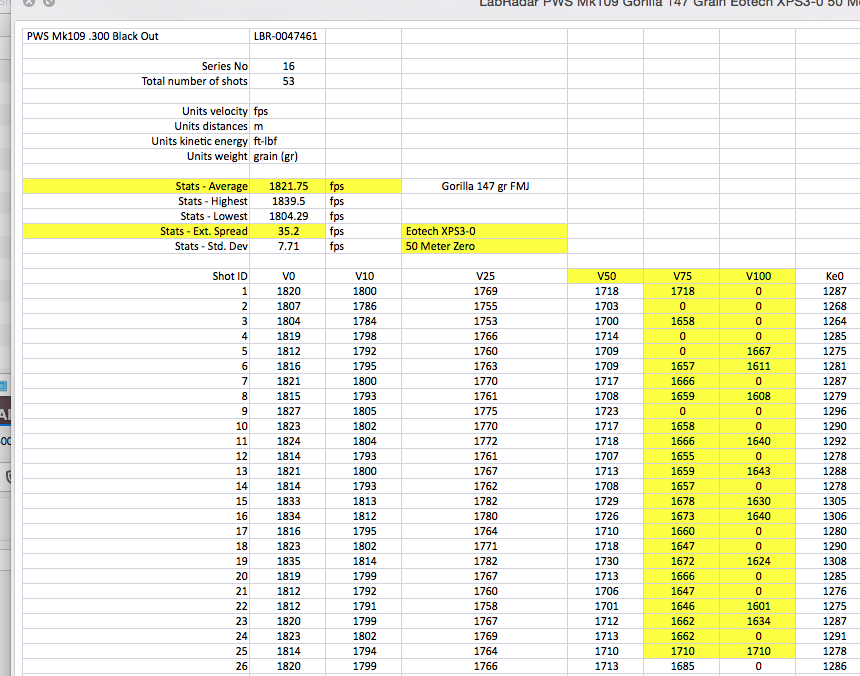The height and width of the screenshot is (676, 860).
Task: Click the V25 column header
Action: click(485, 276)
